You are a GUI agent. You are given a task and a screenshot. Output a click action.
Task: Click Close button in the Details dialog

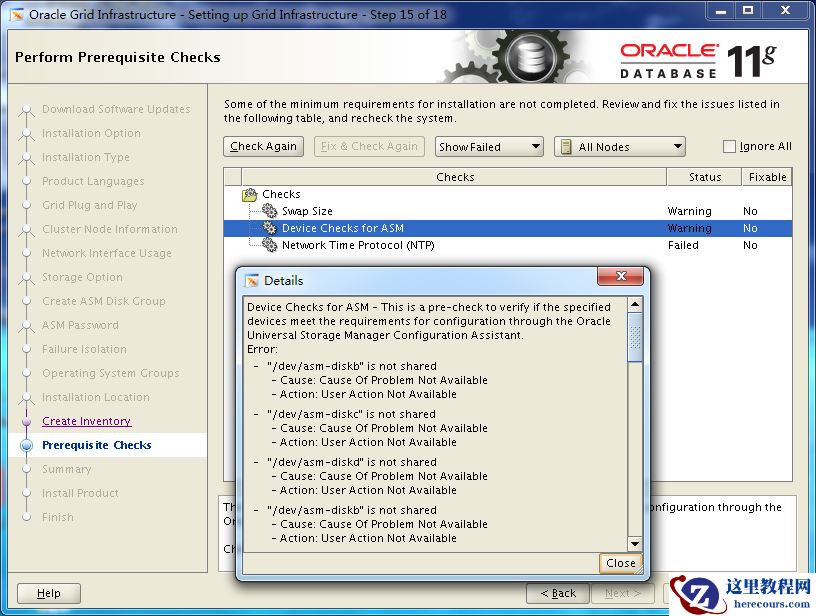click(620, 563)
